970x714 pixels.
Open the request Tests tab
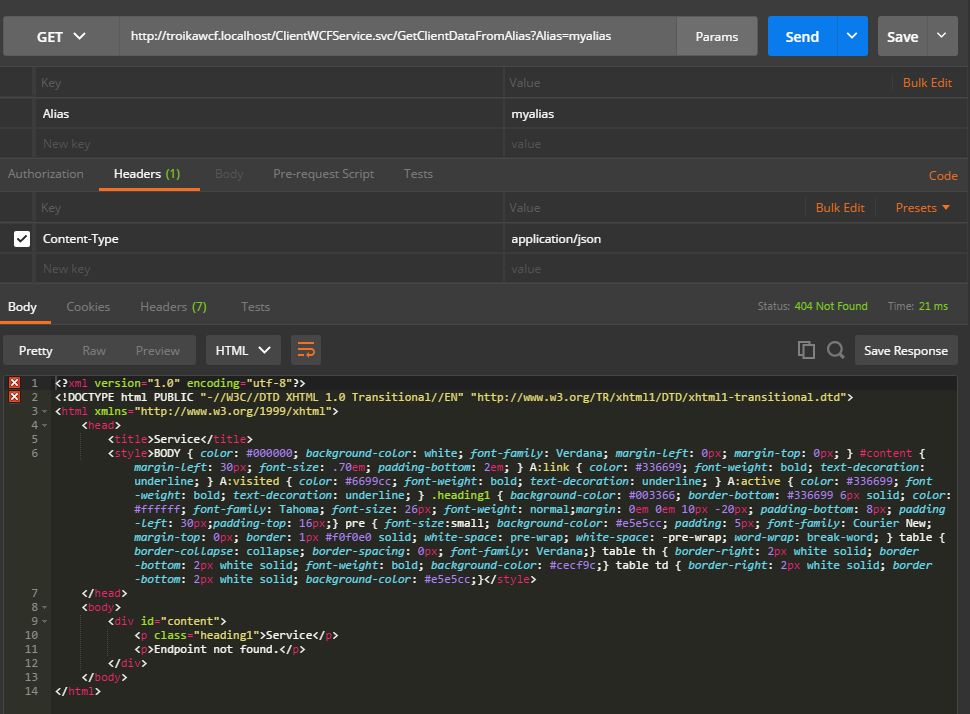tap(418, 174)
